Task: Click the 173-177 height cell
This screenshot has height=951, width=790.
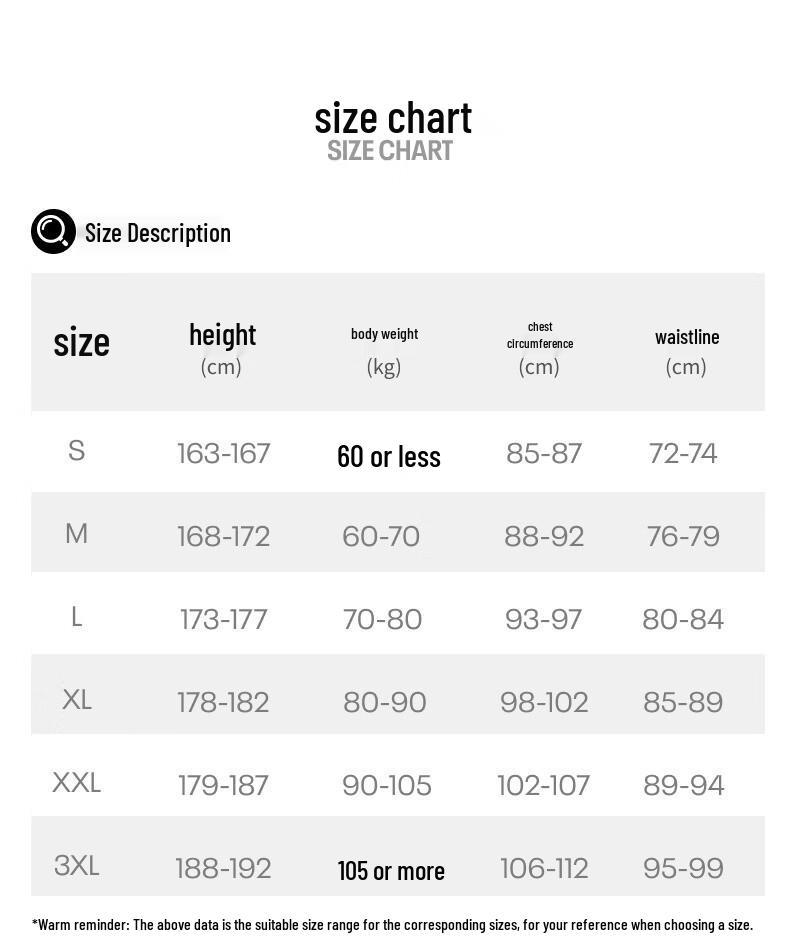Action: pos(224,619)
